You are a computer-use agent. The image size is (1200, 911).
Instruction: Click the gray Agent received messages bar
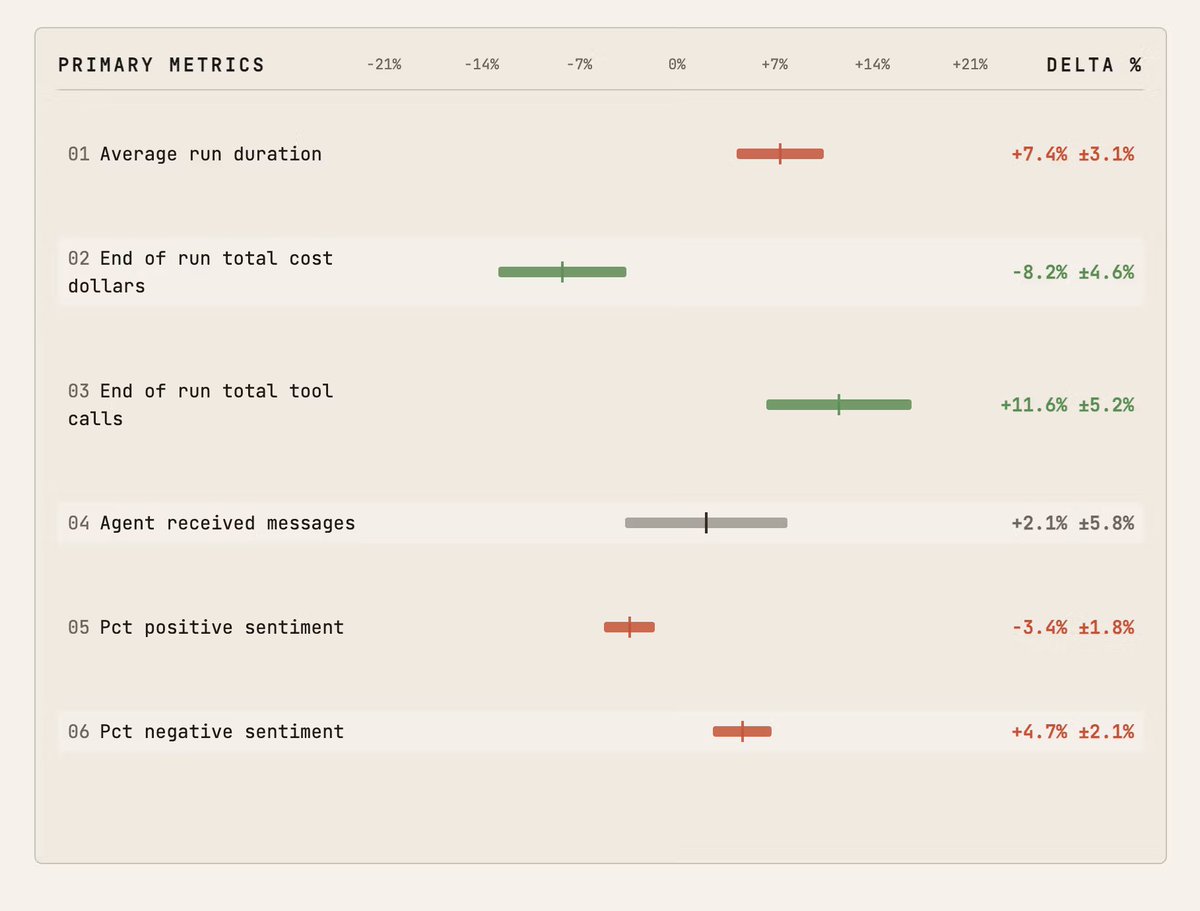tap(706, 523)
